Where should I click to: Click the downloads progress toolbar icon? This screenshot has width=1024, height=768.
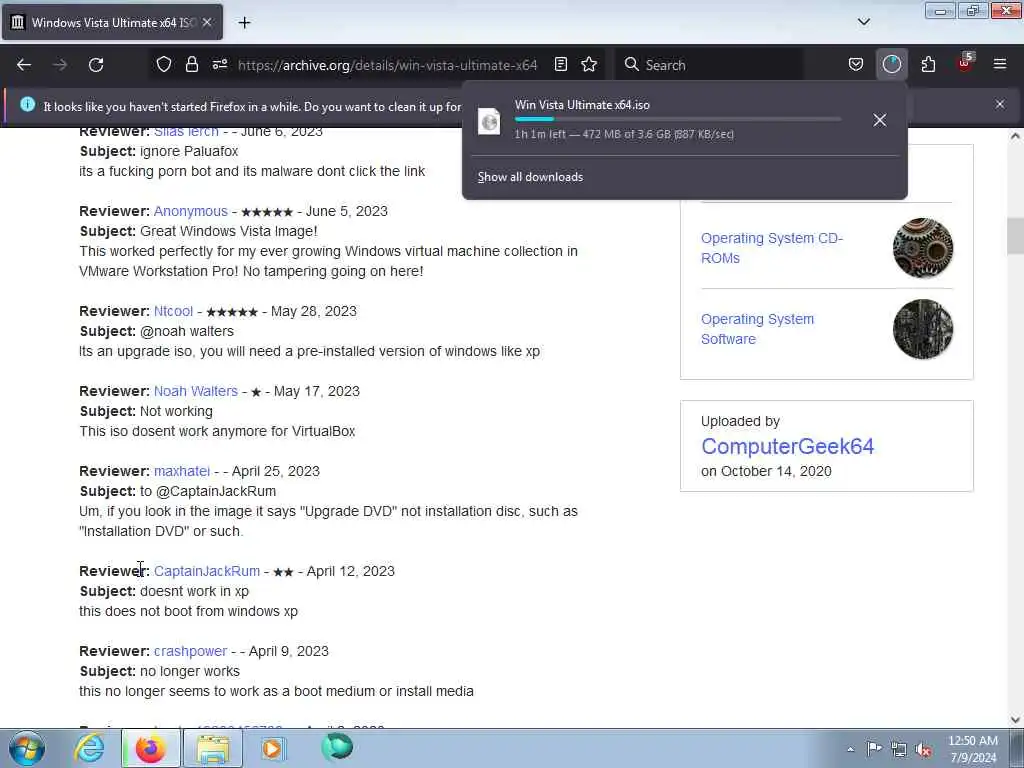click(x=891, y=65)
